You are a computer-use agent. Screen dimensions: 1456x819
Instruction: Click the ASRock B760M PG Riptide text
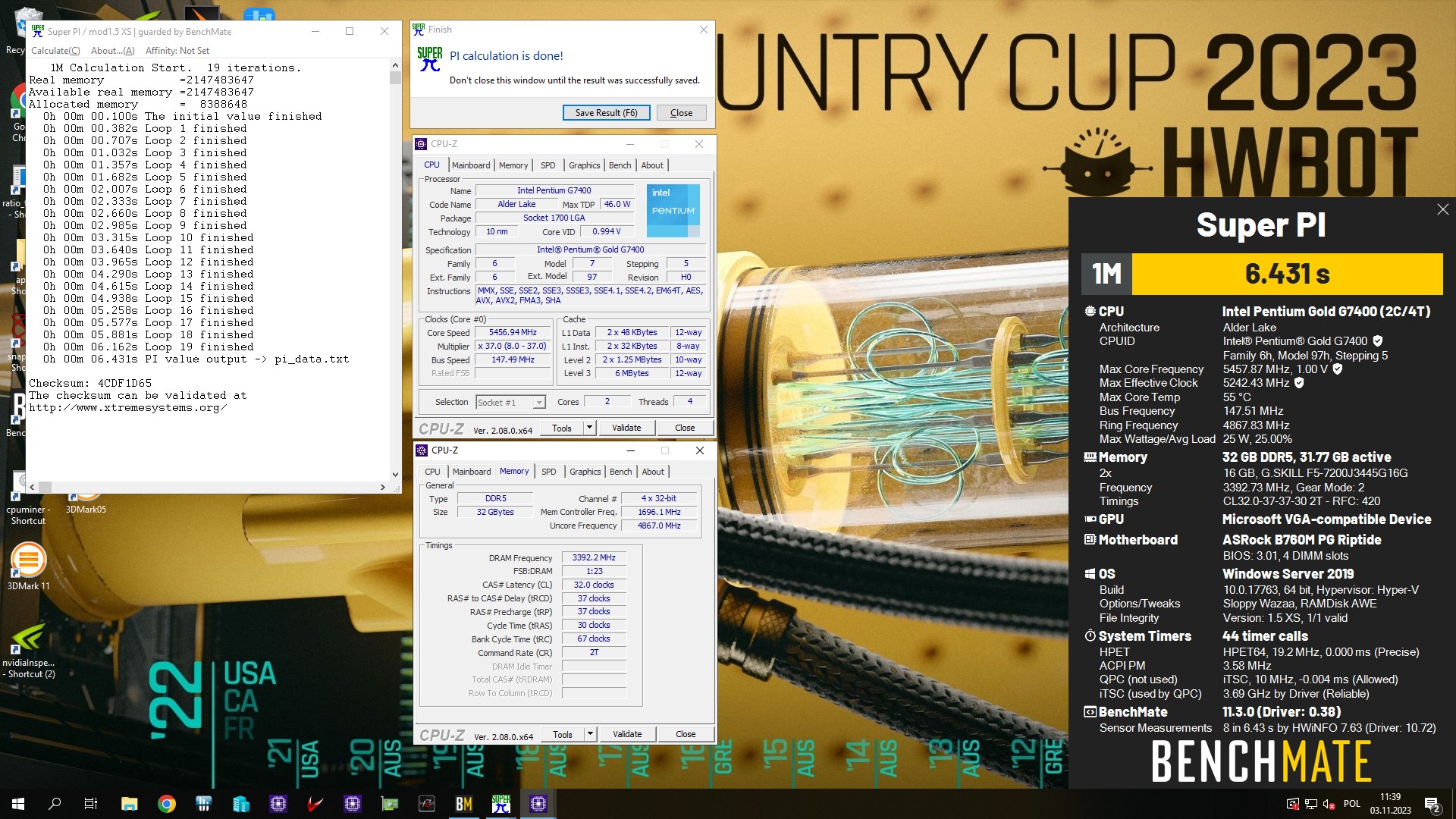(1301, 540)
